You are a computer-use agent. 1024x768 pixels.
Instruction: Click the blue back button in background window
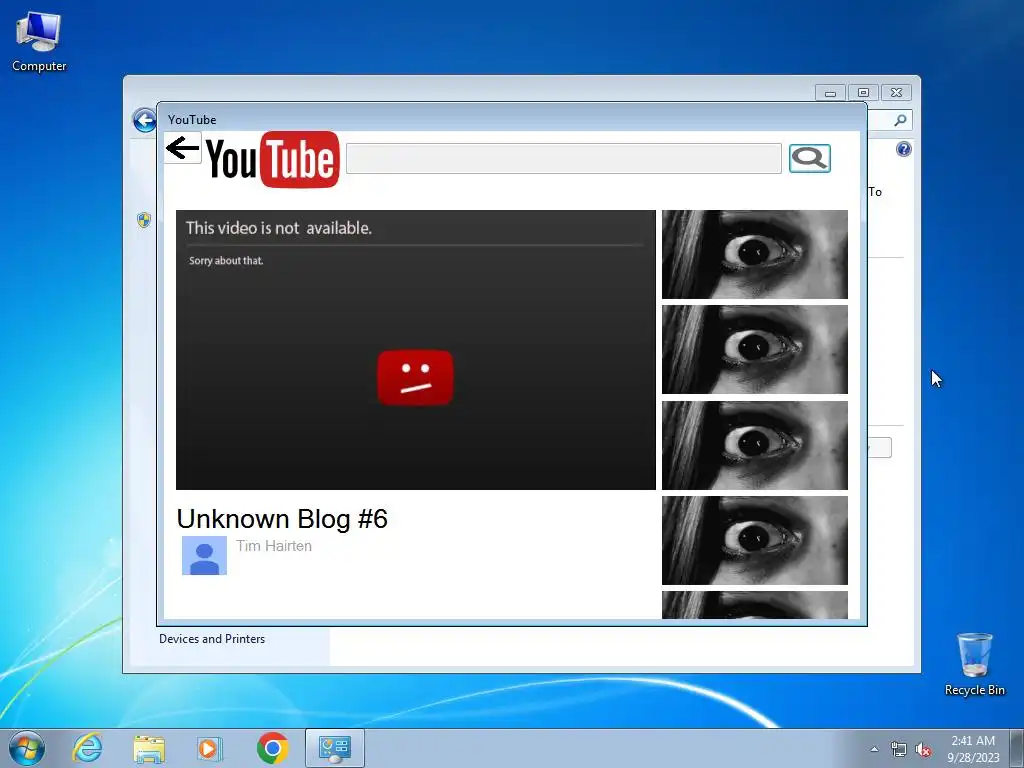pos(144,120)
